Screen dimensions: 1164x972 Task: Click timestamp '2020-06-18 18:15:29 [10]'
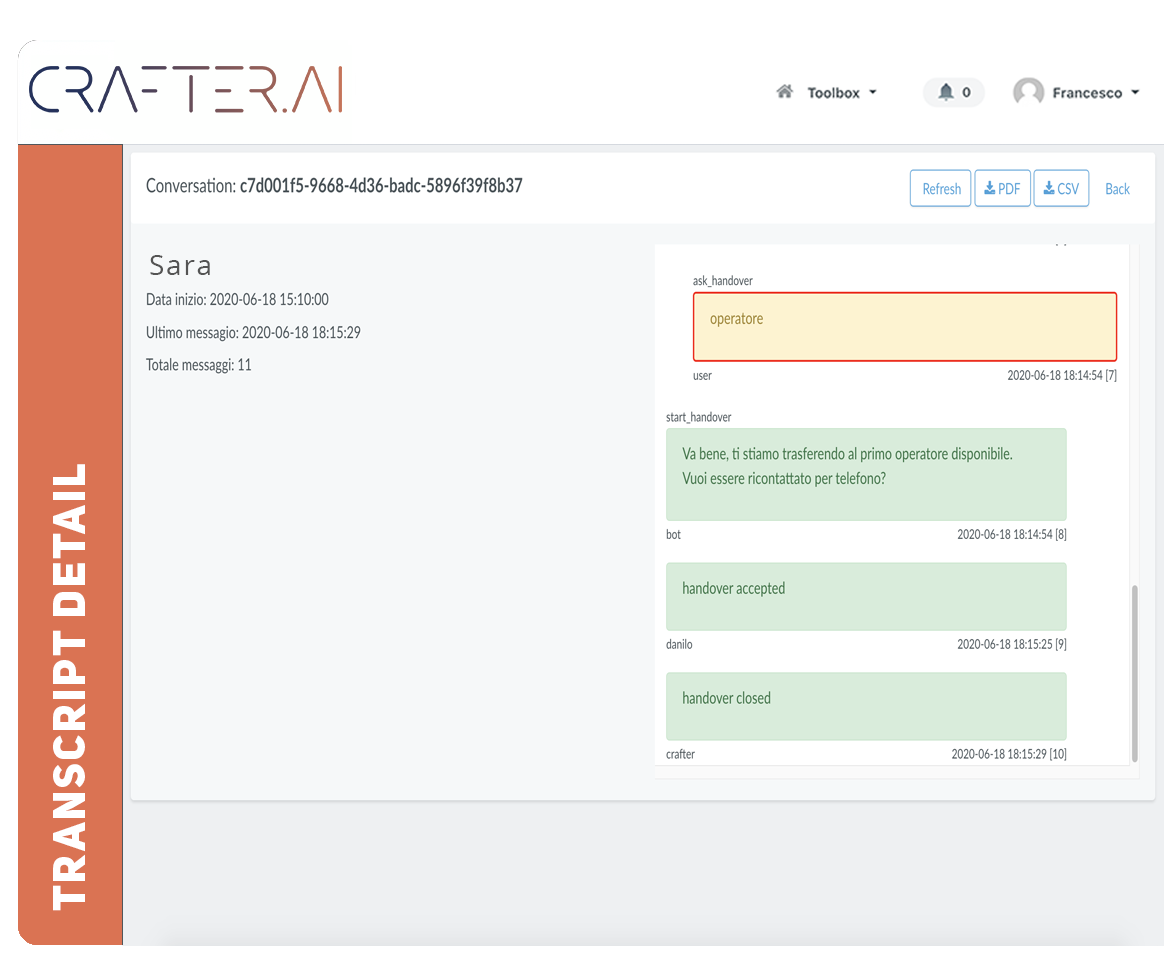1009,754
